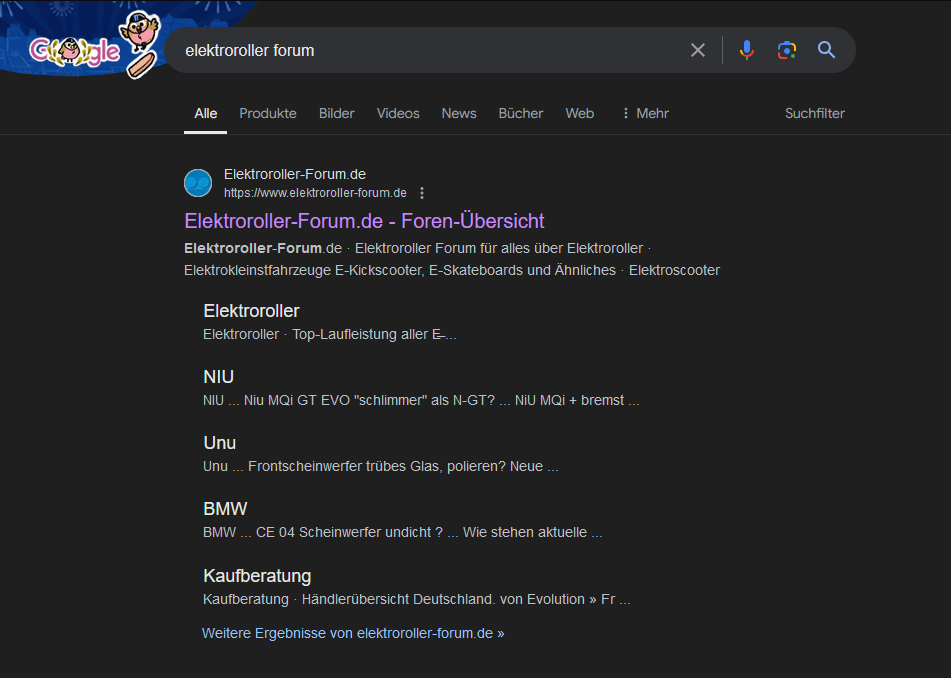
Task: Start voice search with microphone icon
Action: pos(746,50)
